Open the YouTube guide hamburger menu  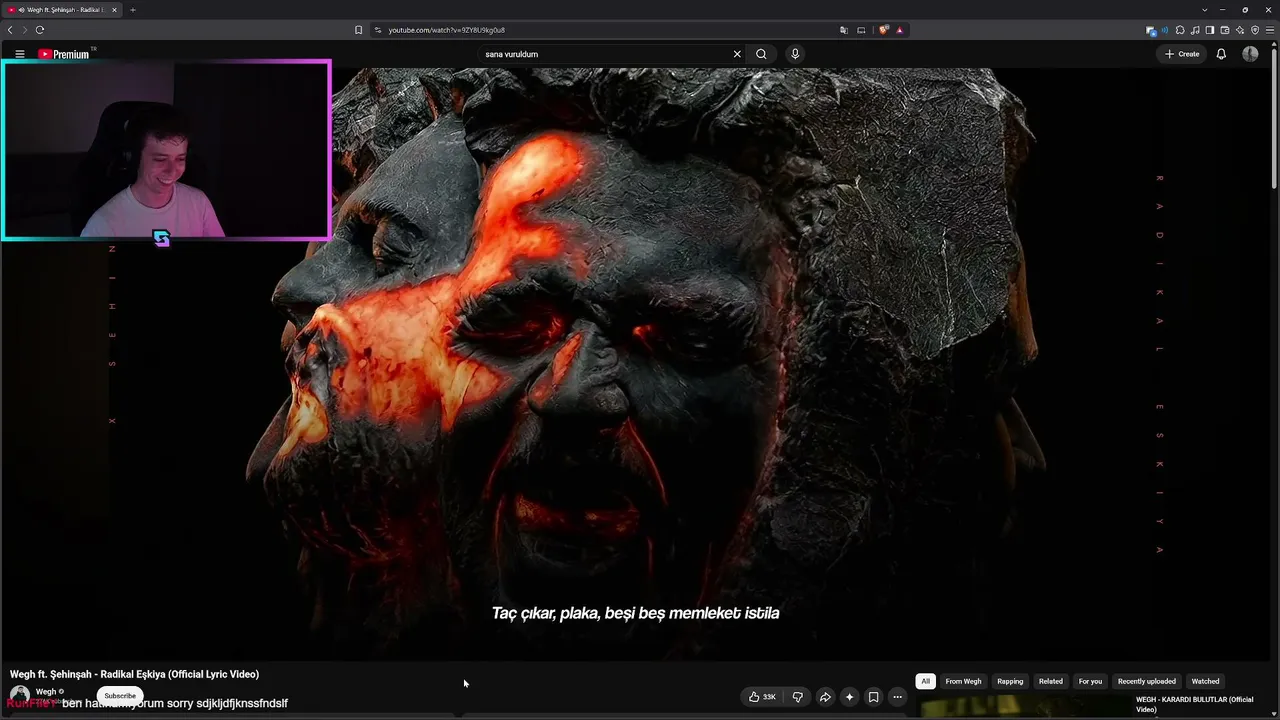pyautogui.click(x=19, y=54)
